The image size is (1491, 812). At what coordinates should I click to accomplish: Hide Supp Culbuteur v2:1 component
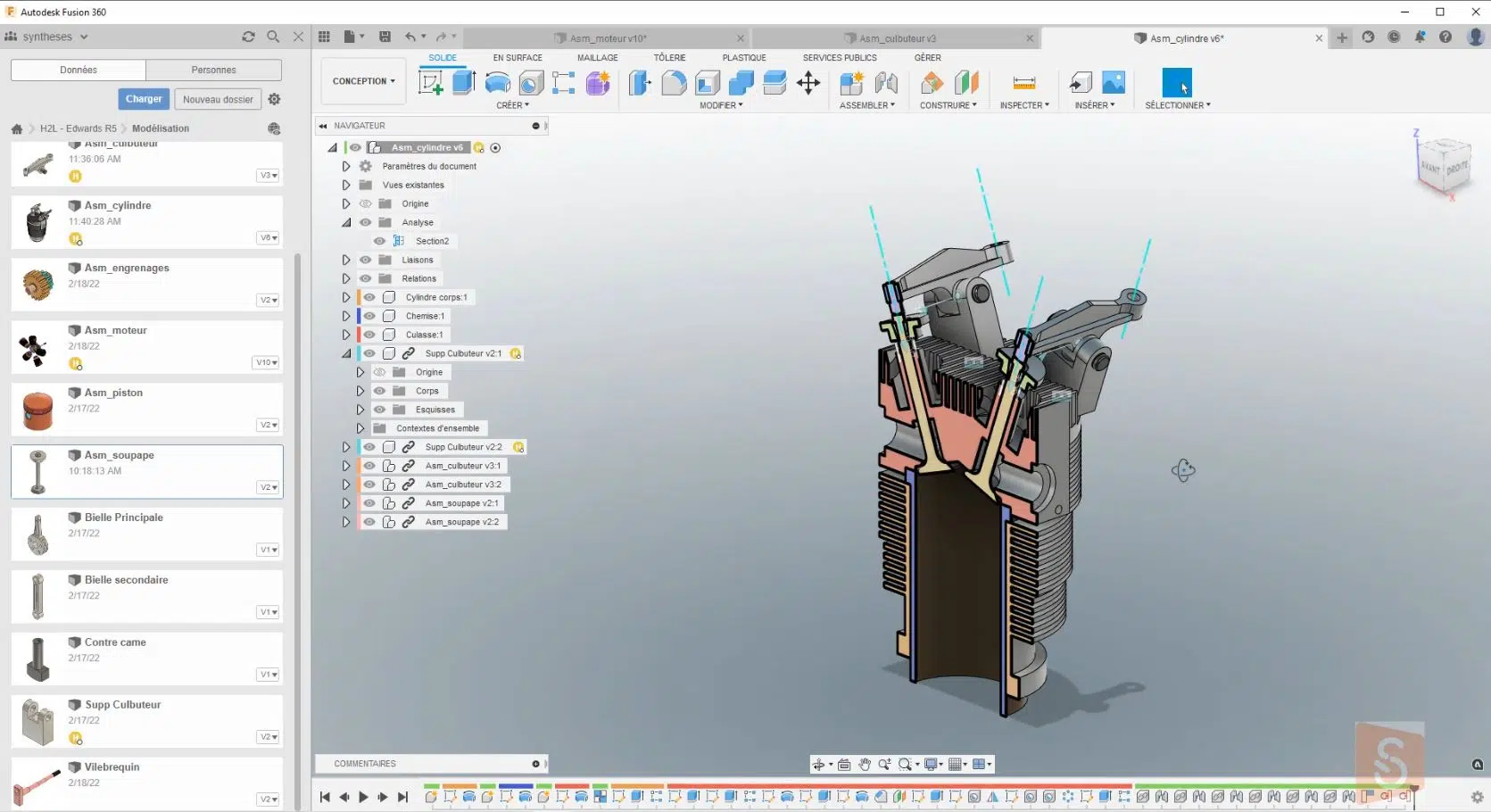pos(369,353)
